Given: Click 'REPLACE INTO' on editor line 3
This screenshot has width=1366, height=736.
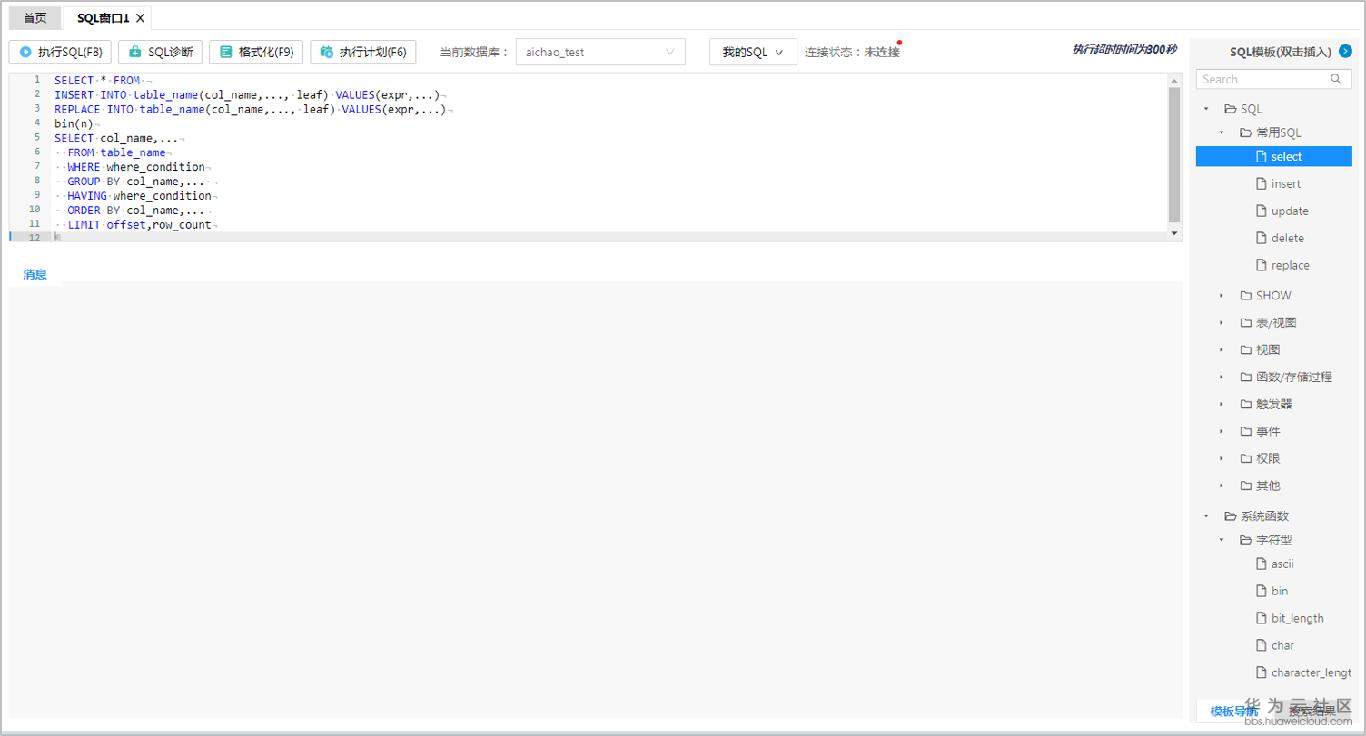Looking at the screenshot, I should pos(94,109).
